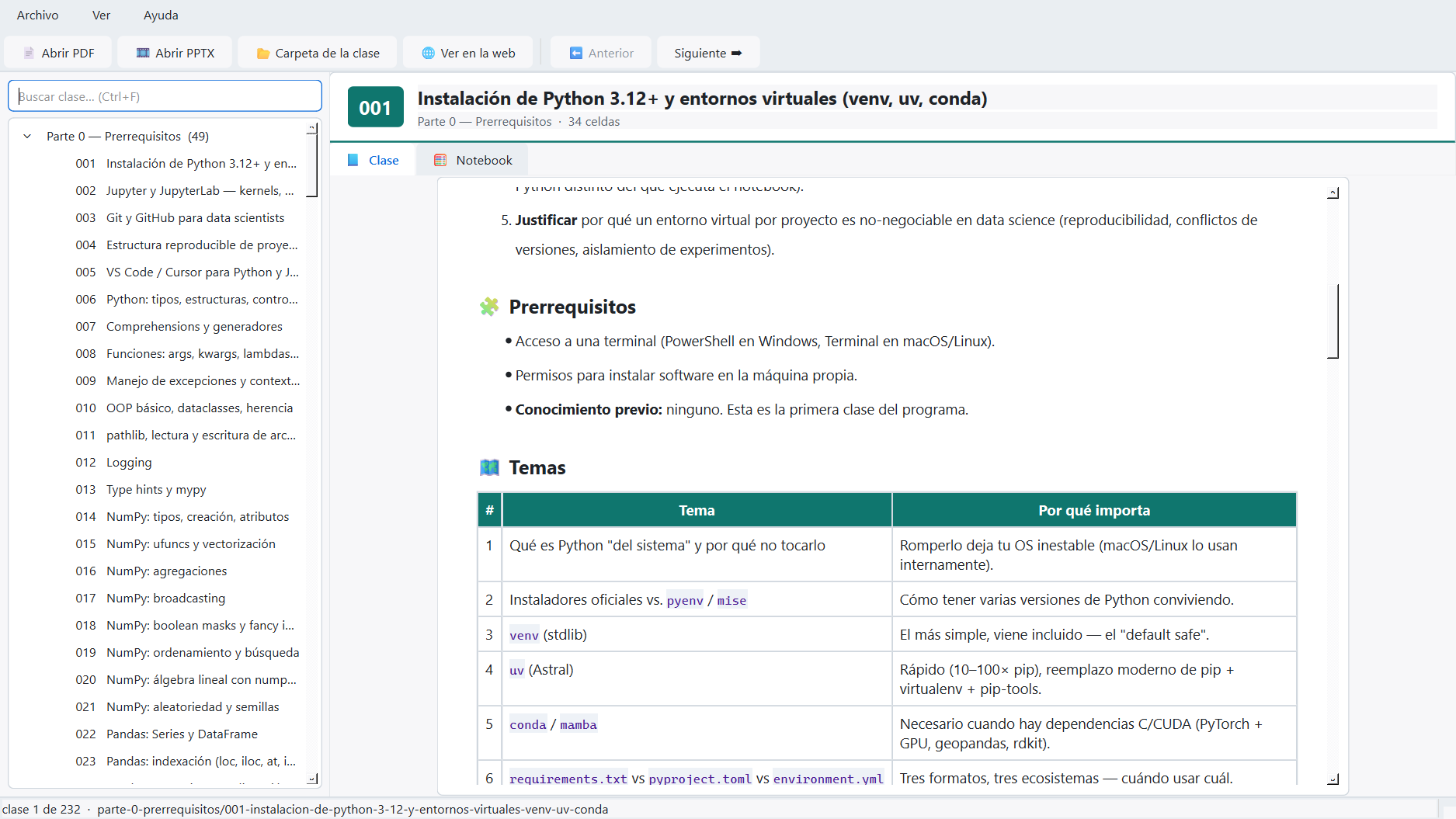Image resolution: width=1456 pixels, height=819 pixels.
Task: Select class 008 Funciones: args, kwargs
Action: coord(186,353)
